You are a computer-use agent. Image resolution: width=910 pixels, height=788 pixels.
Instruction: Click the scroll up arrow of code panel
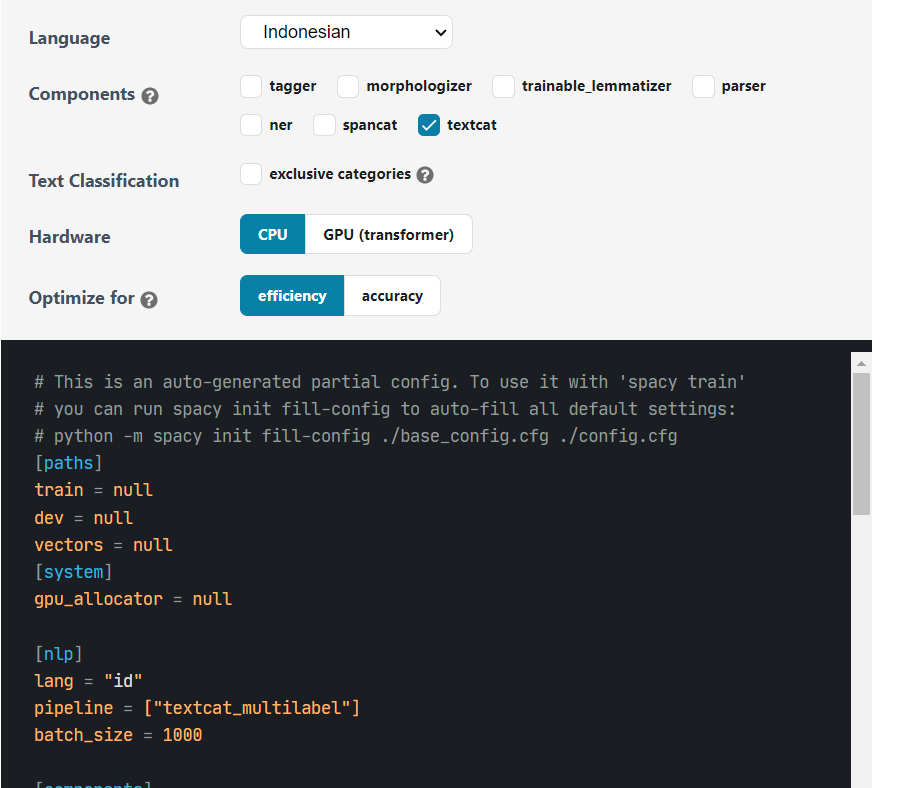(861, 363)
